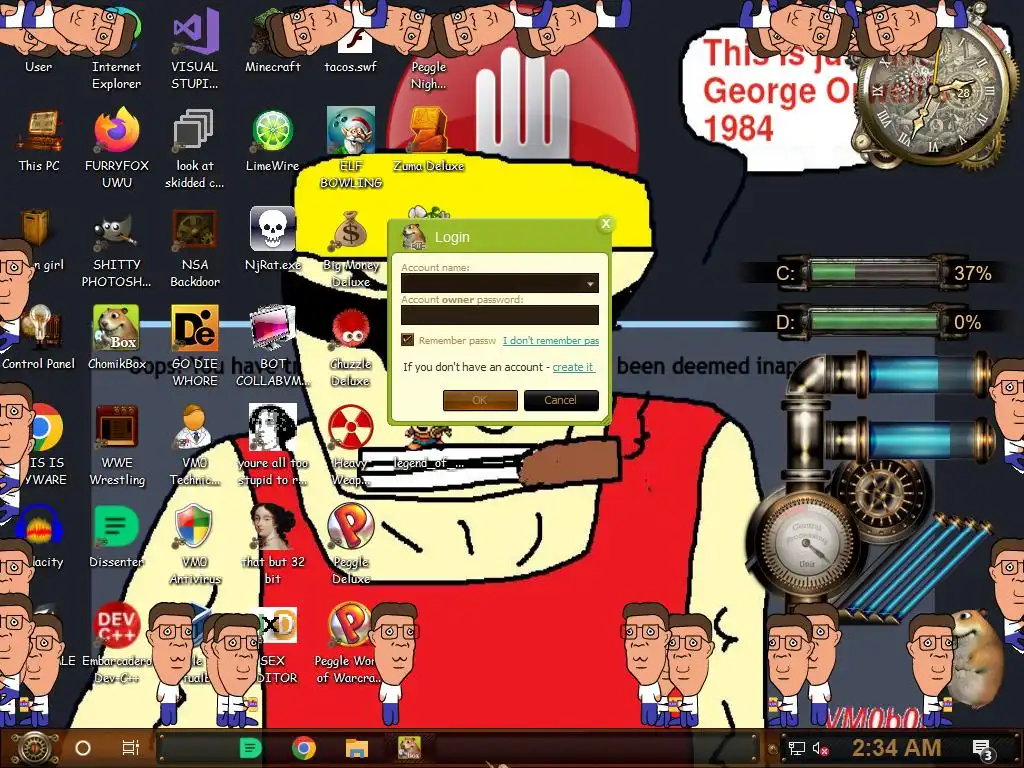Open the Control Panel desktop icon
The height and width of the screenshot is (768, 1024).
tap(39, 338)
